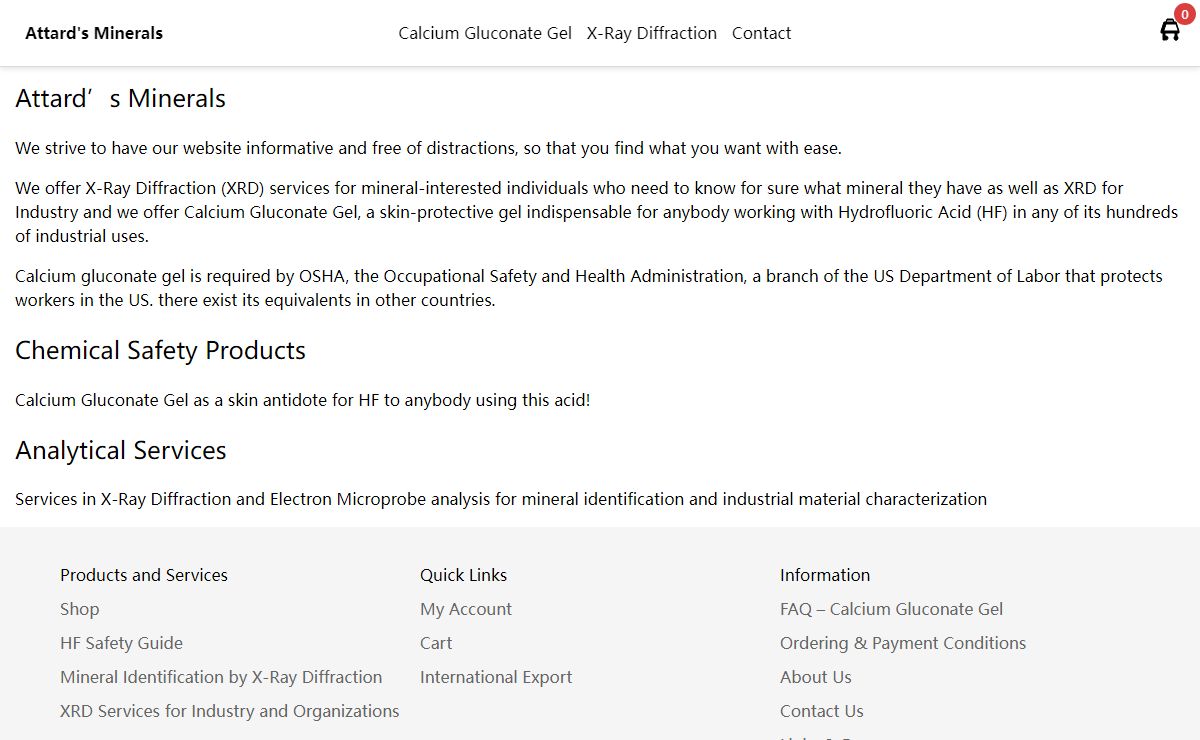
Task: Open the Shop footer link
Action: [79, 609]
